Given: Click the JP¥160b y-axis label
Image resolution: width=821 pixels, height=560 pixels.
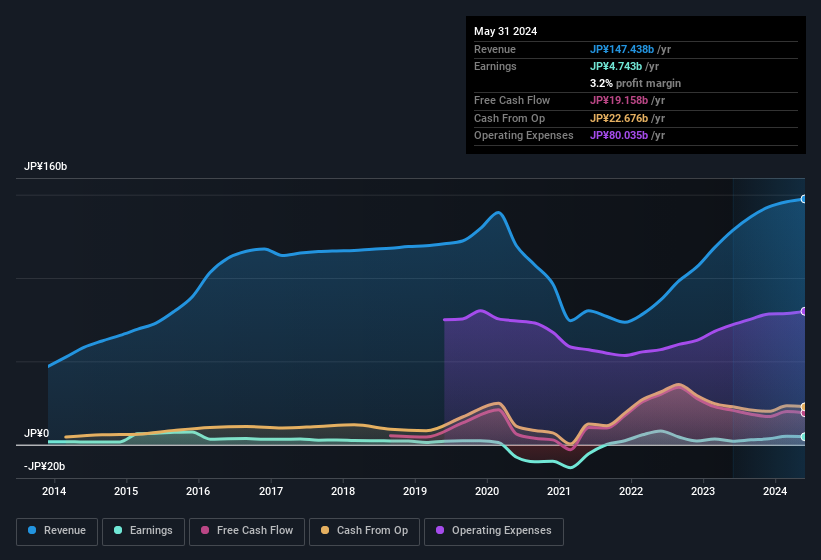Looking at the screenshot, I should 46,166.
